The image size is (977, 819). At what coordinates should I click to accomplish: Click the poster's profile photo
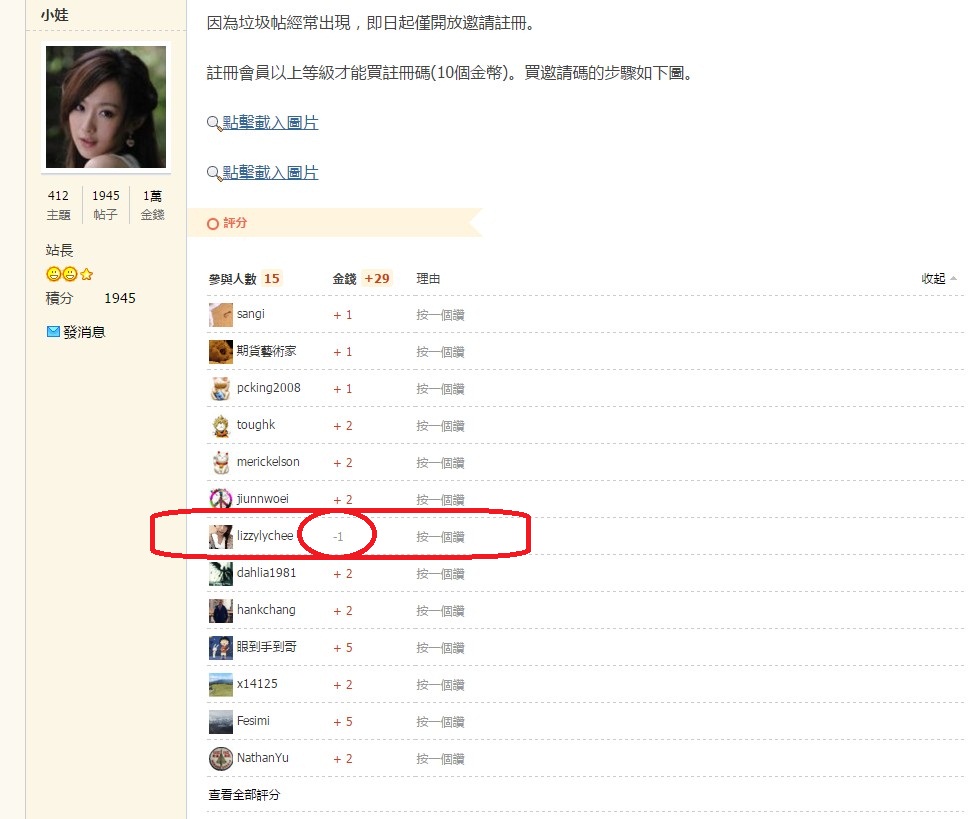click(x=106, y=107)
